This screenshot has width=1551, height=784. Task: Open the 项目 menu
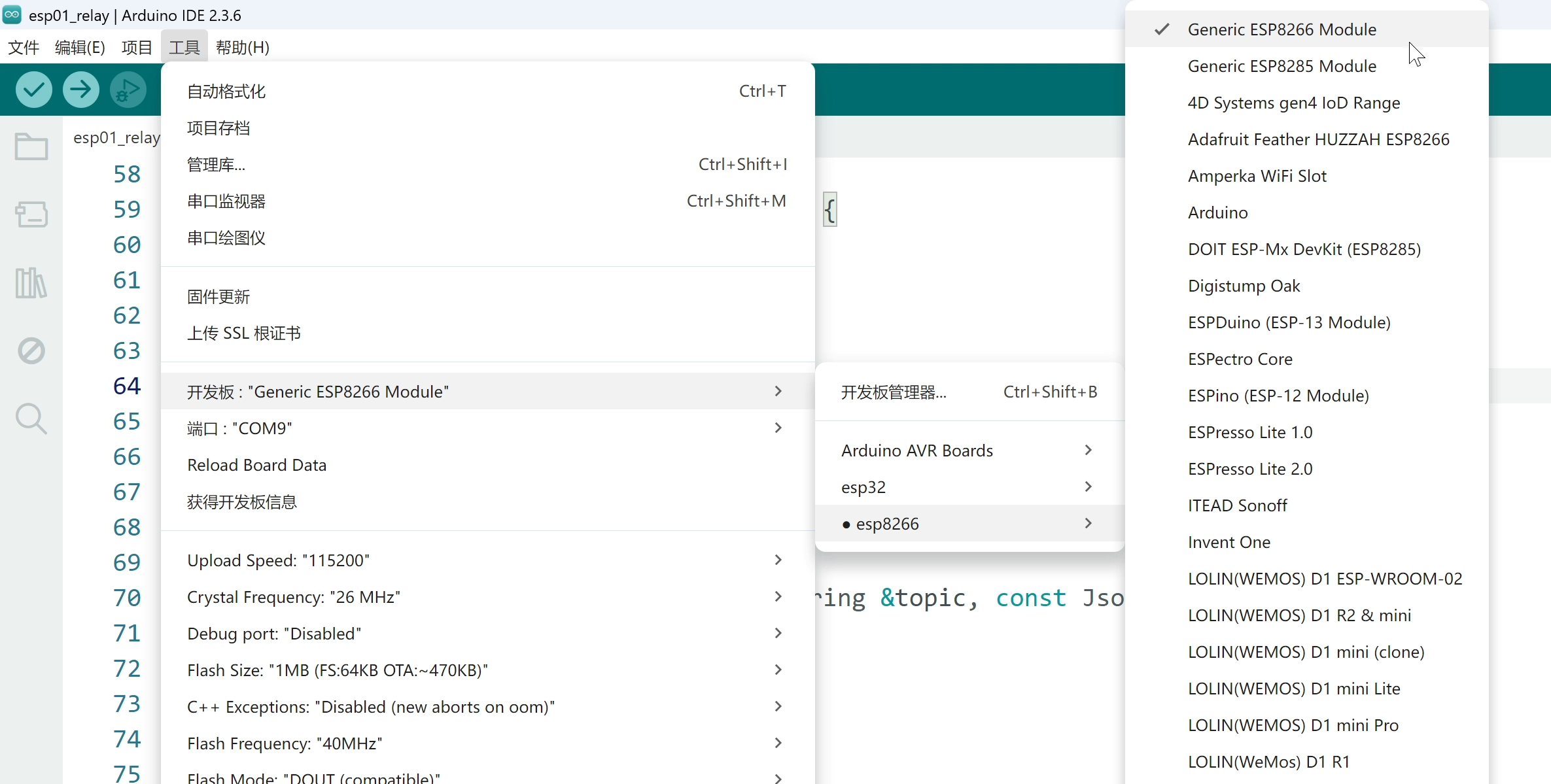point(137,47)
